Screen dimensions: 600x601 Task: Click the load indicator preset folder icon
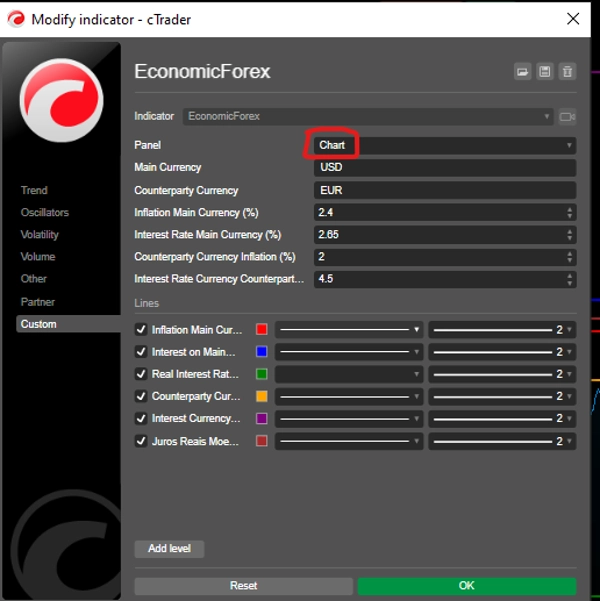click(x=522, y=71)
